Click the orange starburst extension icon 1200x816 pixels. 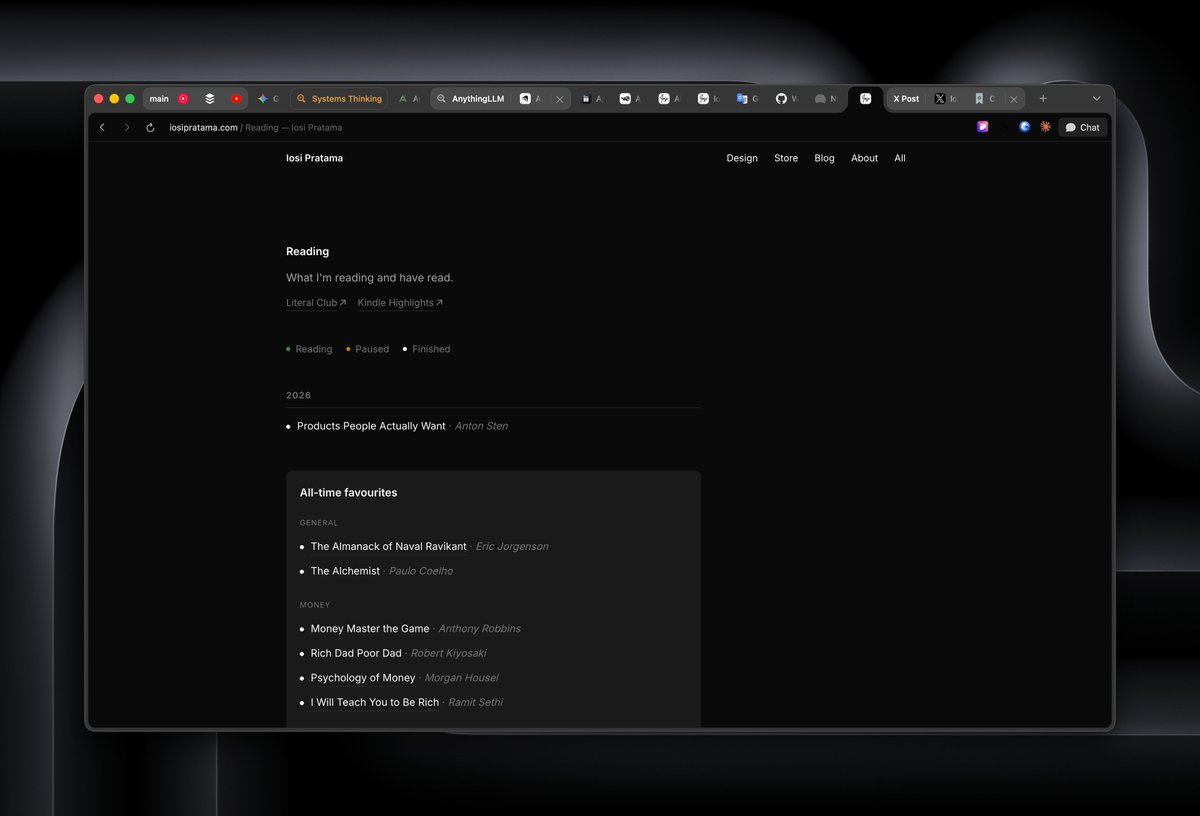(x=1045, y=127)
